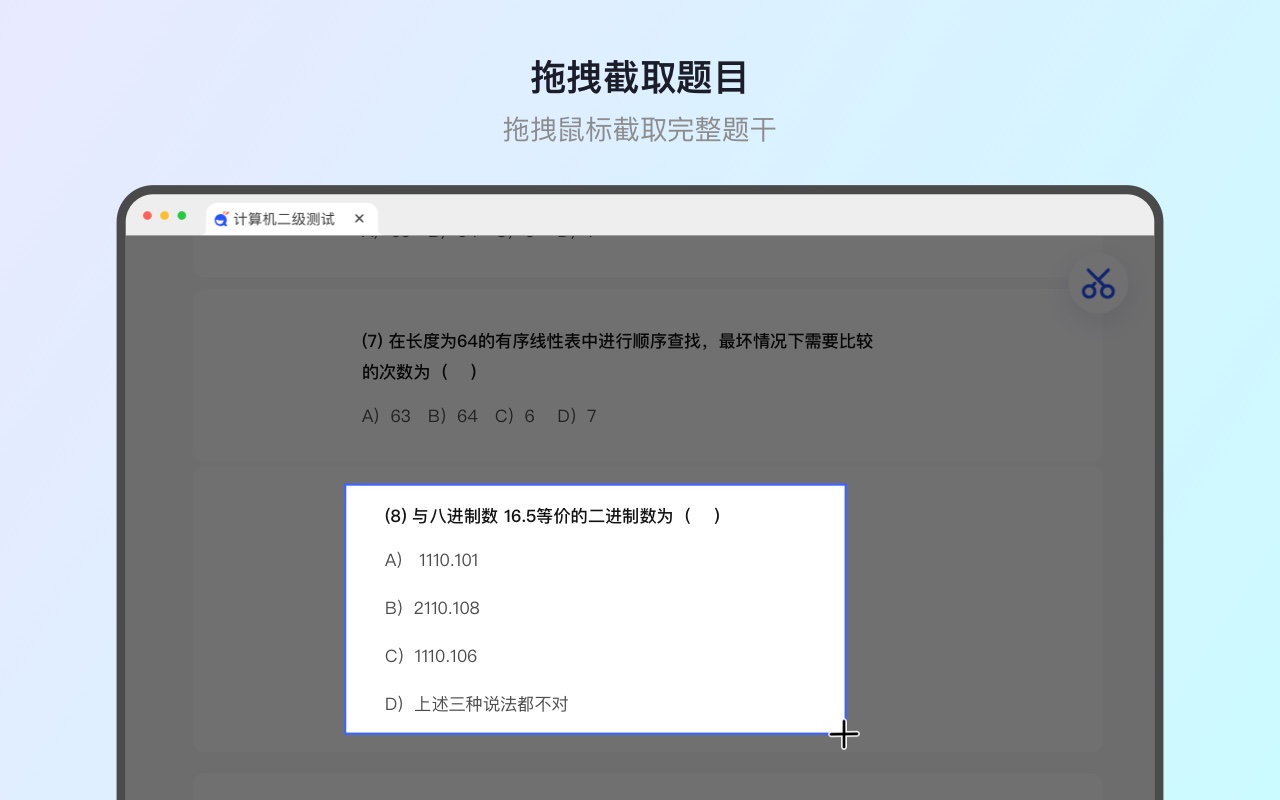Select answer B) 2110.108
The image size is (1280, 800).
point(432,608)
